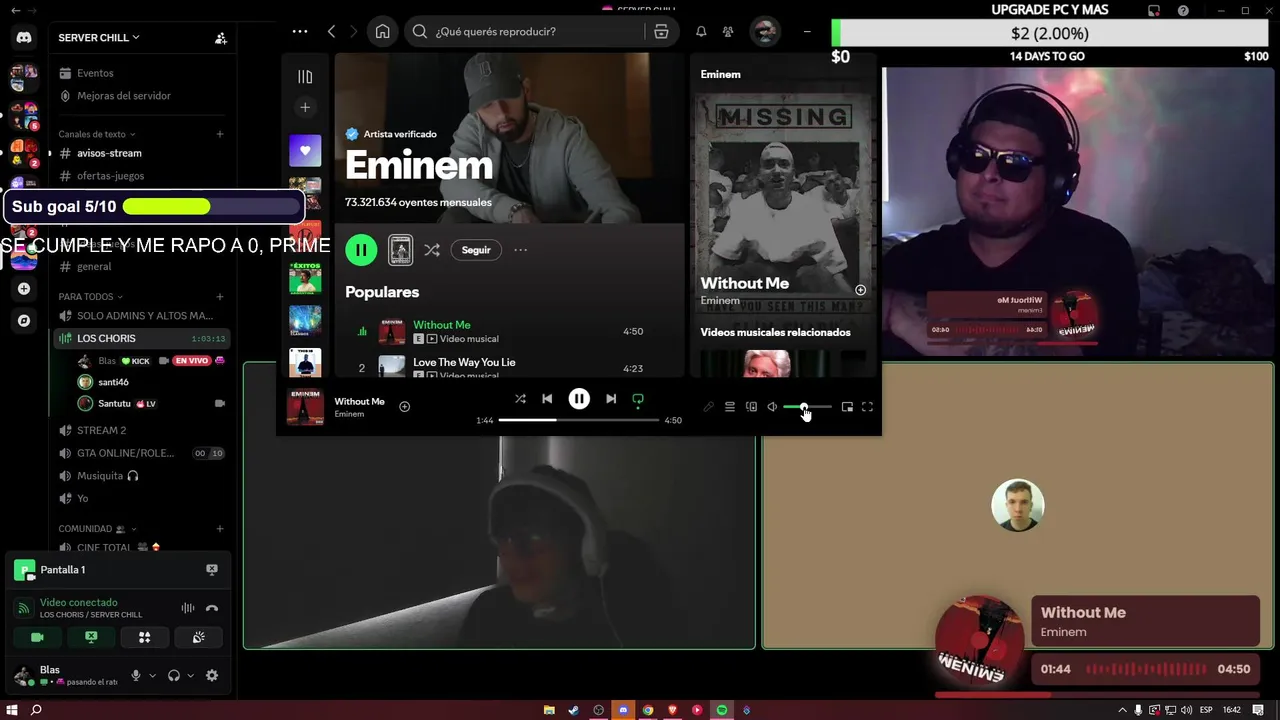Image resolution: width=1280 pixels, height=720 pixels.
Task: Open Spotify notifications bell
Action: click(701, 32)
